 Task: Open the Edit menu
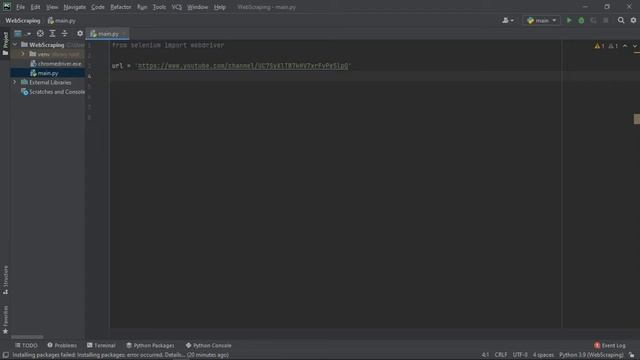[x=36, y=7]
